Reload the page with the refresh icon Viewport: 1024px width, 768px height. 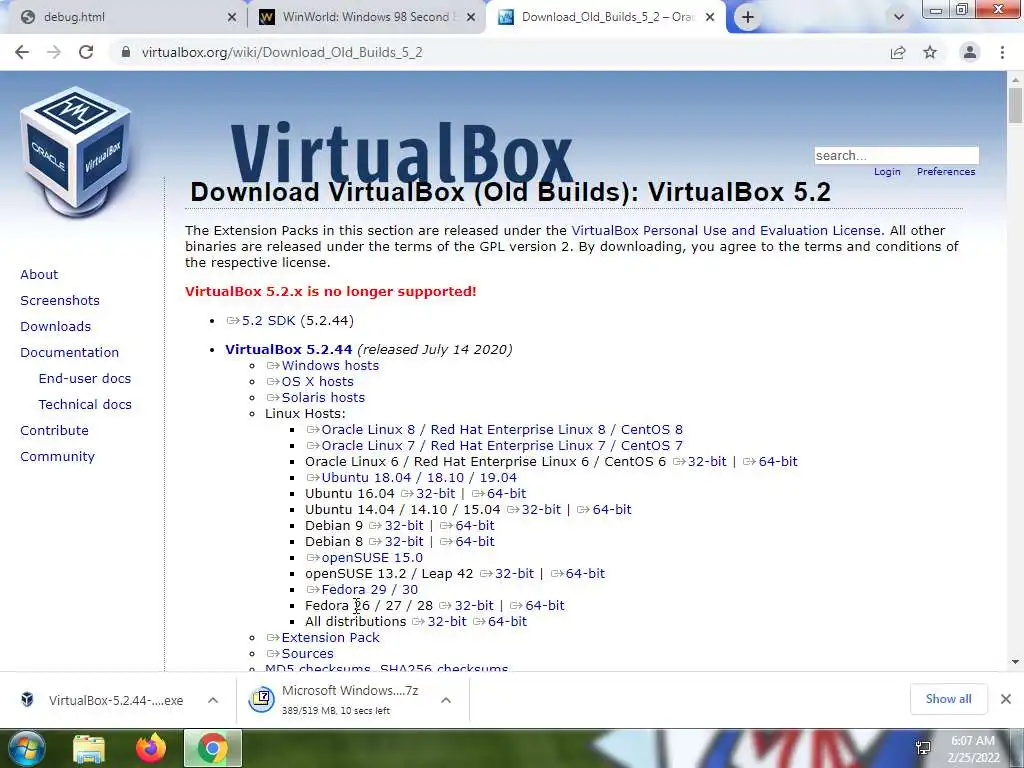[86, 52]
